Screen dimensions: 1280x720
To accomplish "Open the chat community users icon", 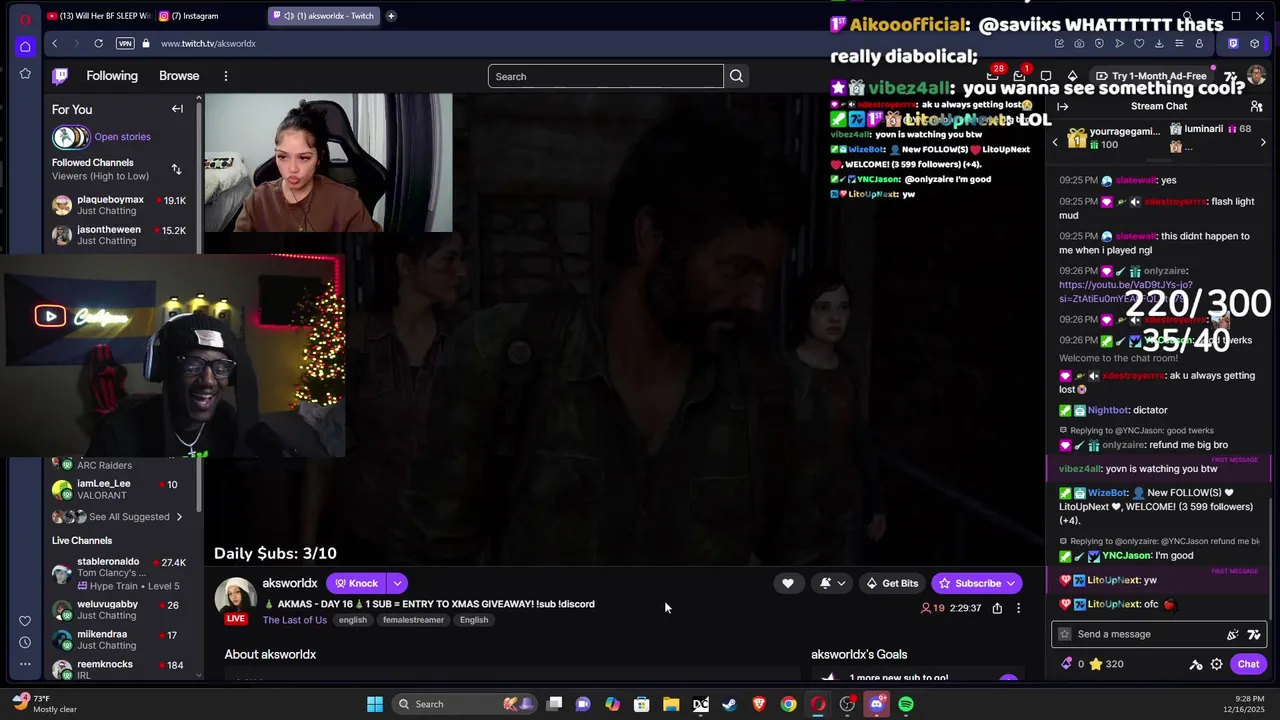I will tap(1256, 106).
